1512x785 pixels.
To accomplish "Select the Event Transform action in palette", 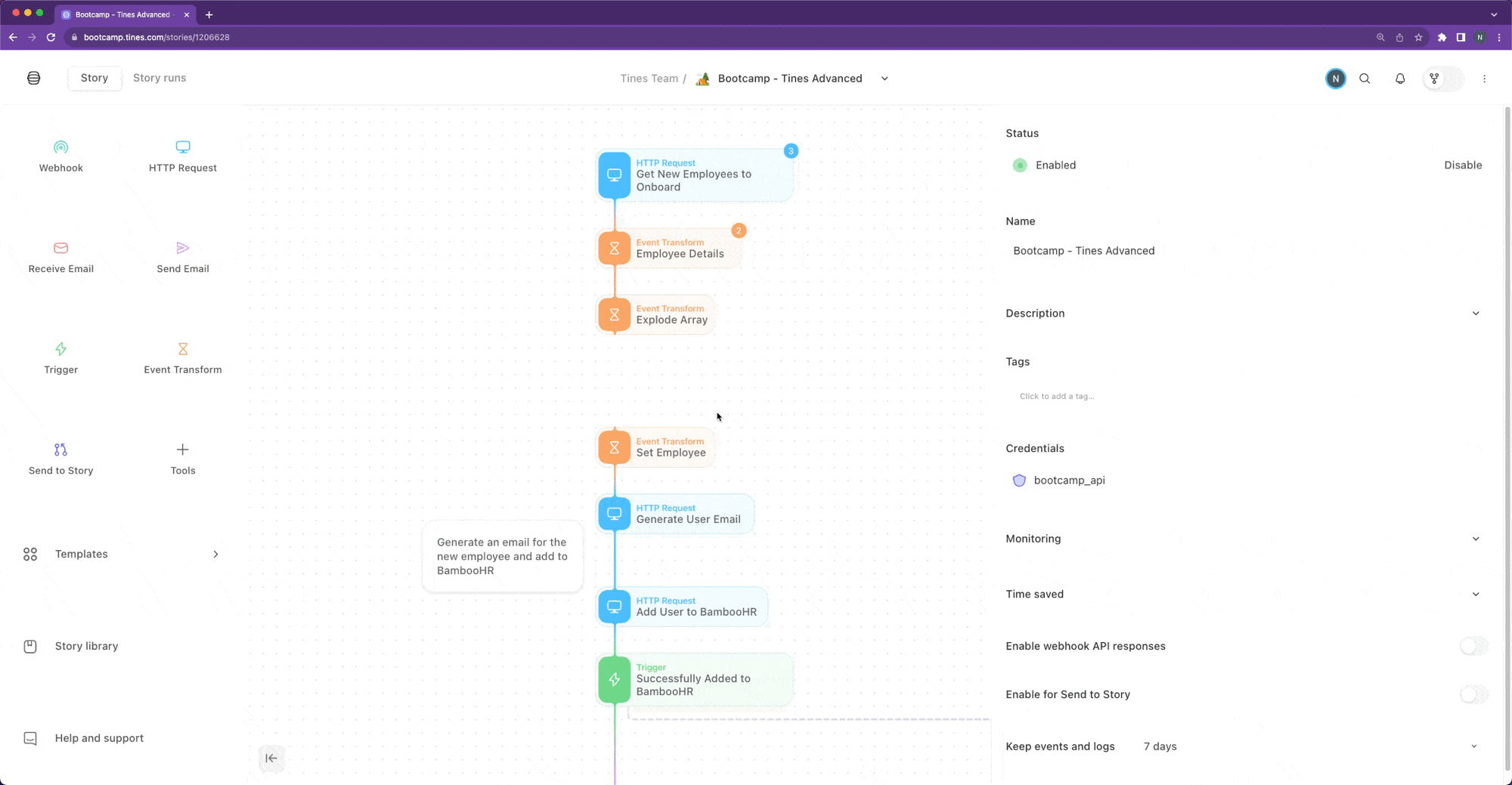I will (182, 358).
